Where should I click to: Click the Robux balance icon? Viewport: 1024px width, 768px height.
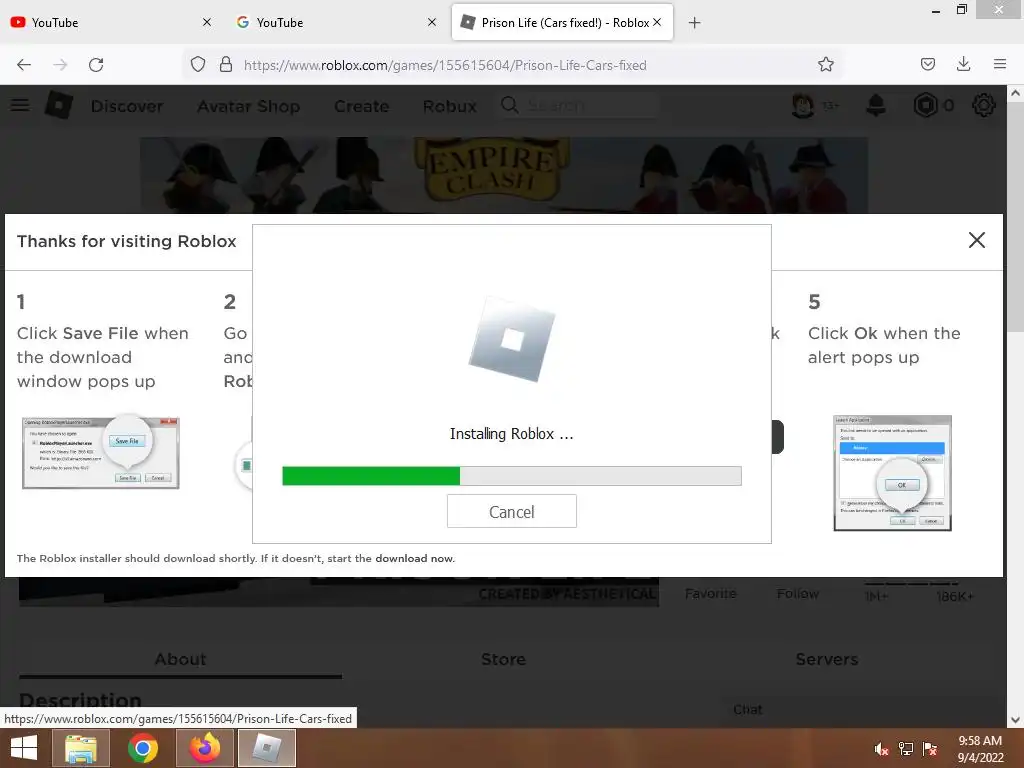click(925, 105)
